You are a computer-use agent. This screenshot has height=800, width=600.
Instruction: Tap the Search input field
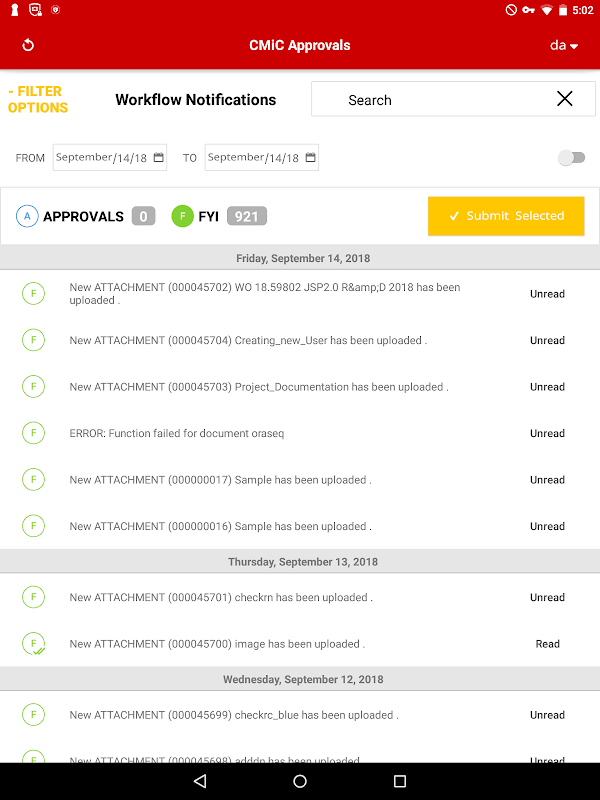click(x=430, y=100)
